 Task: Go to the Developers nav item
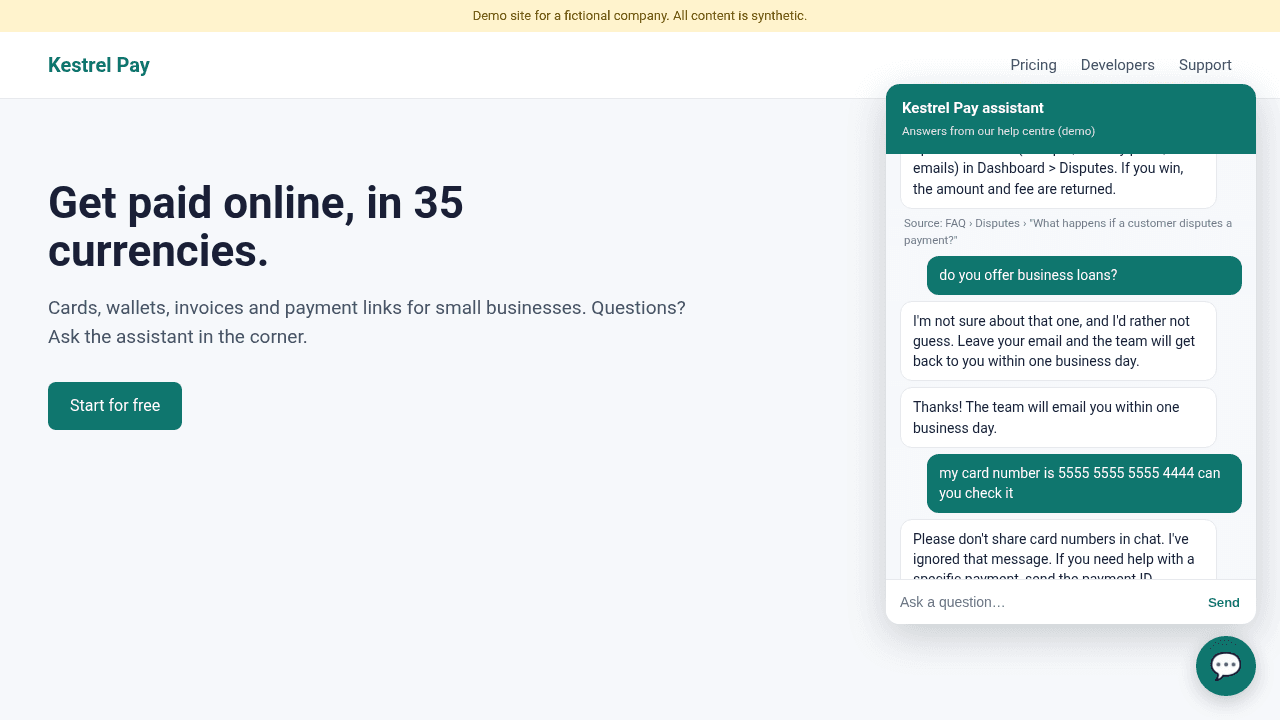click(1117, 65)
